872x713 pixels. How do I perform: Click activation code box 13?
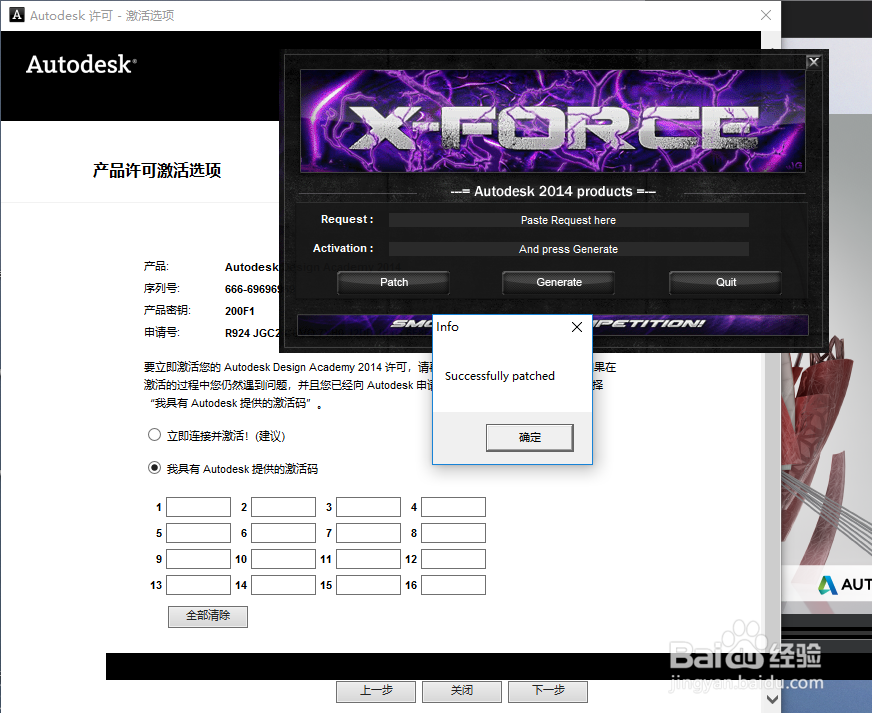click(199, 585)
